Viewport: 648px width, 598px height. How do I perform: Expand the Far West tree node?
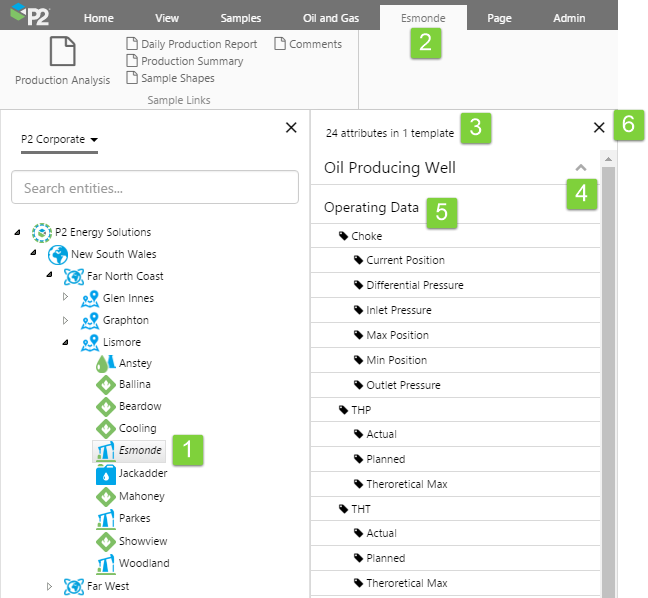click(x=49, y=586)
